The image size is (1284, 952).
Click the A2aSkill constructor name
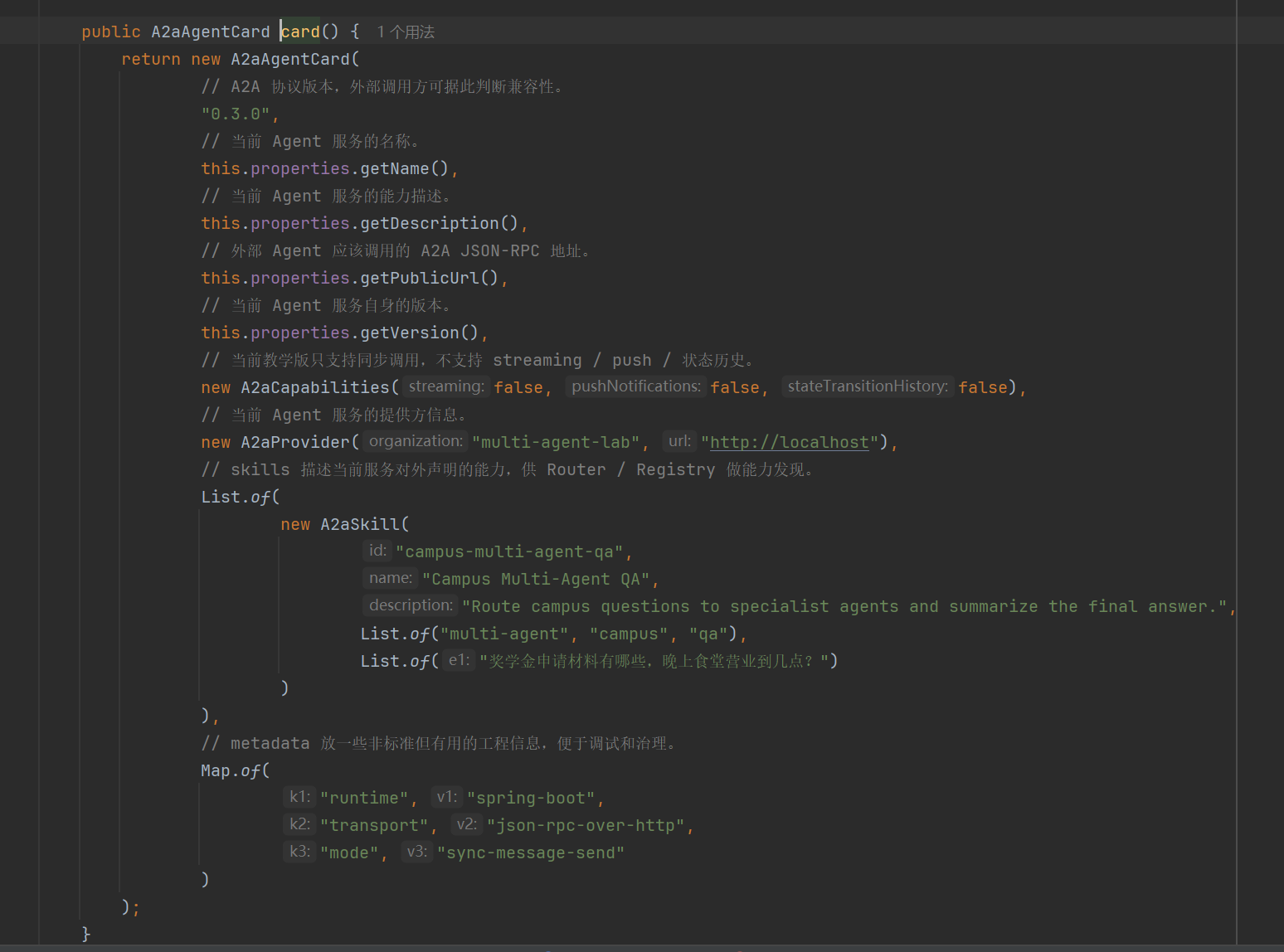point(360,524)
